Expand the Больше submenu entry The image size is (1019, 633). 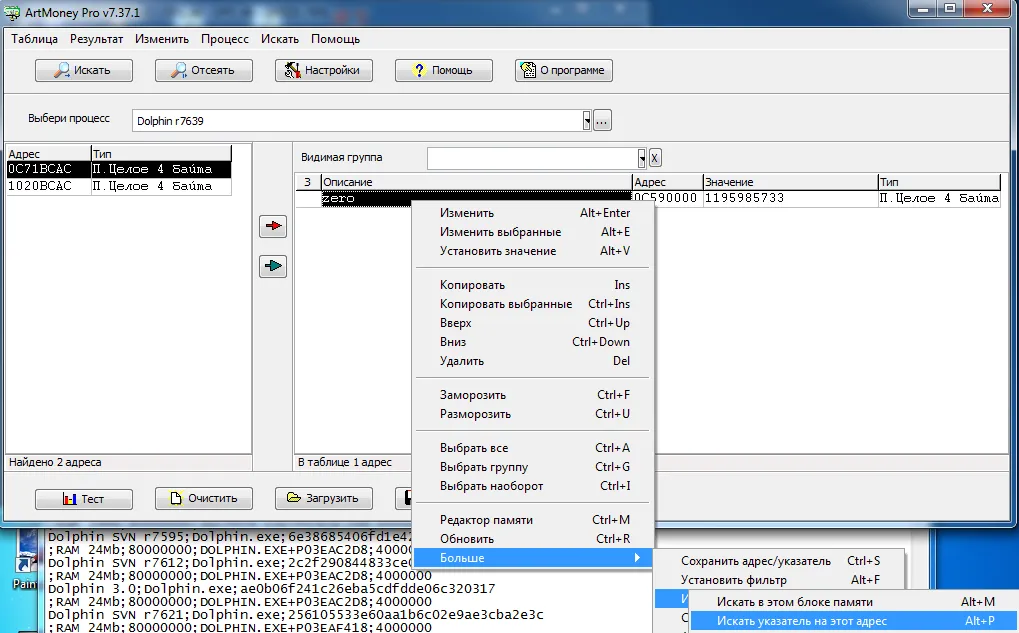pos(533,557)
